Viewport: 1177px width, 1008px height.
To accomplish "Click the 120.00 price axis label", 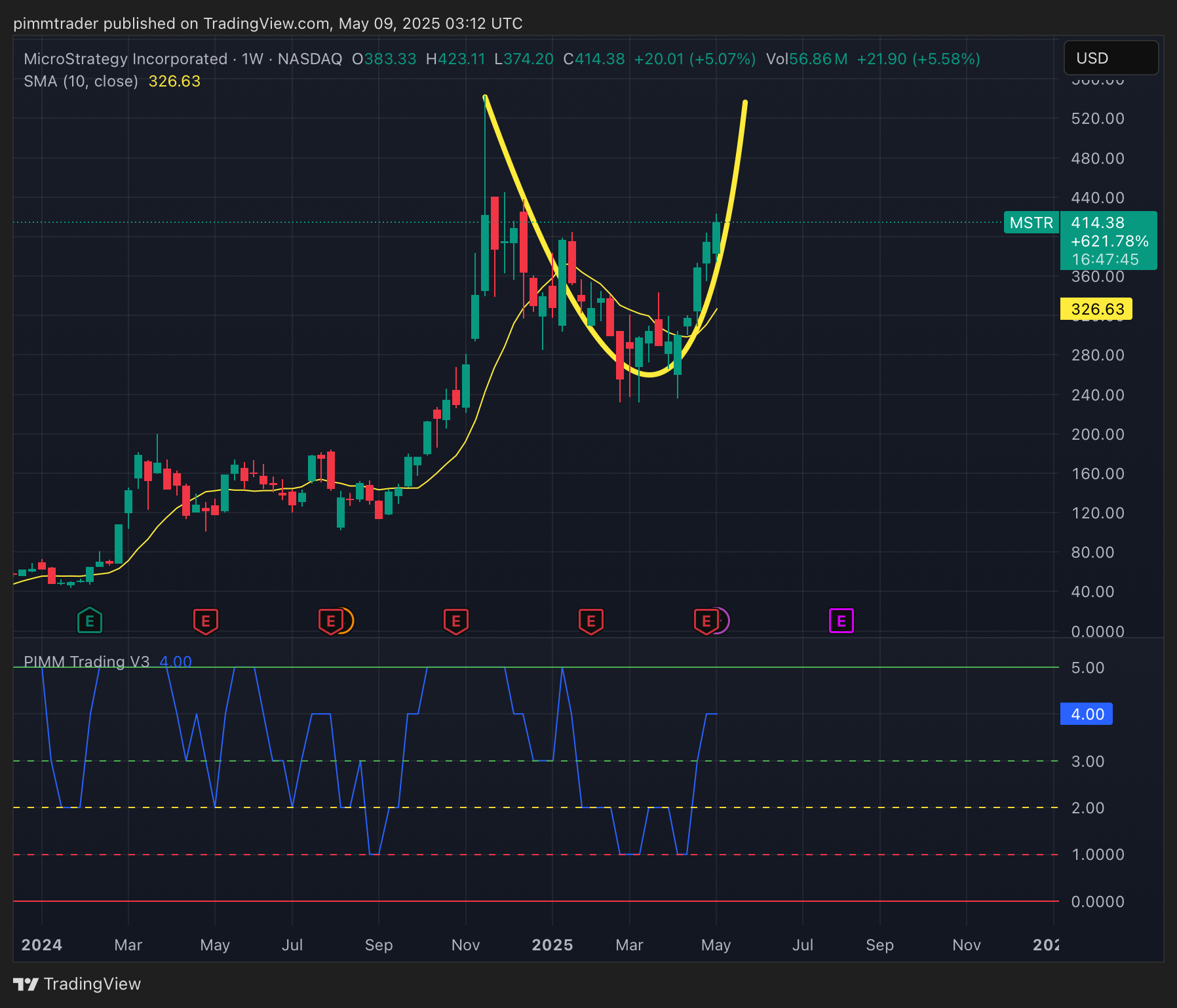I will (x=1098, y=513).
